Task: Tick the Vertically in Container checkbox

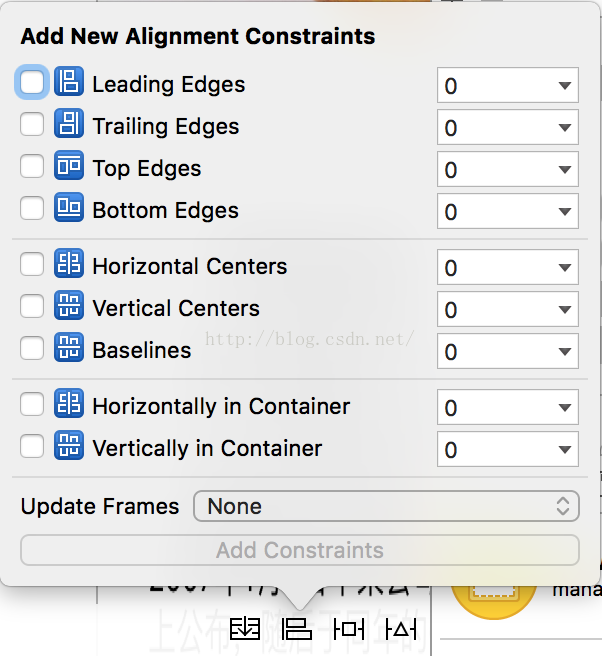Action: [x=32, y=447]
